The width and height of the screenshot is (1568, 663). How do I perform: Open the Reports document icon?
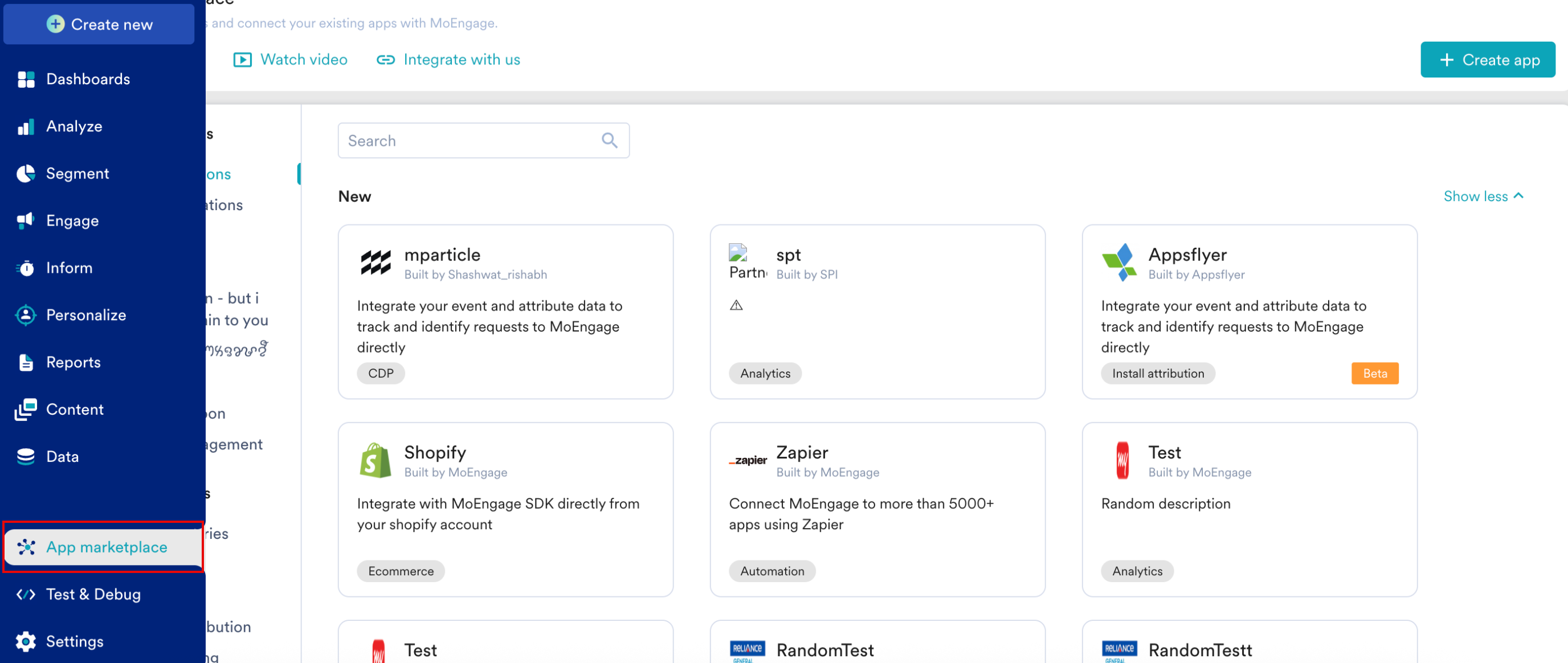tap(26, 362)
